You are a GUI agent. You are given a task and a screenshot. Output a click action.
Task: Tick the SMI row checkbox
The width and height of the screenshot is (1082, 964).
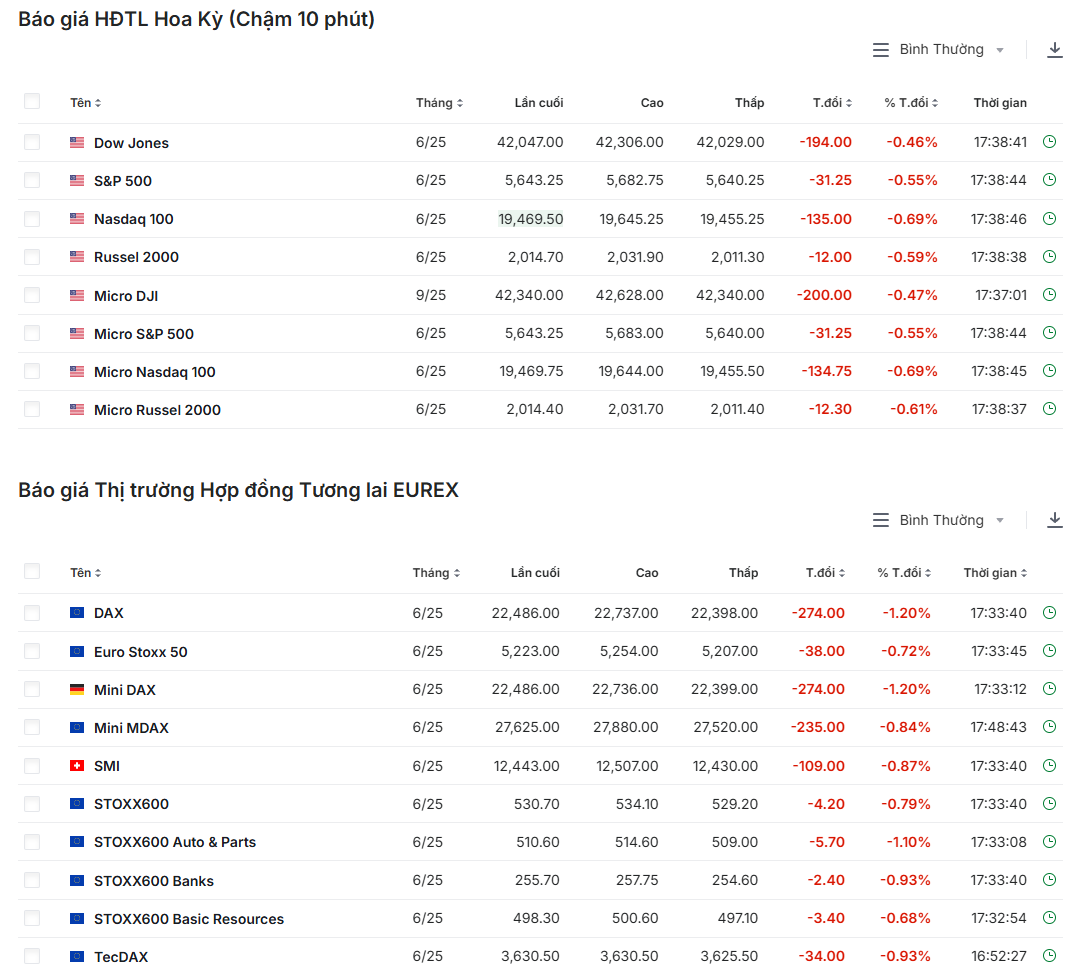tap(32, 766)
